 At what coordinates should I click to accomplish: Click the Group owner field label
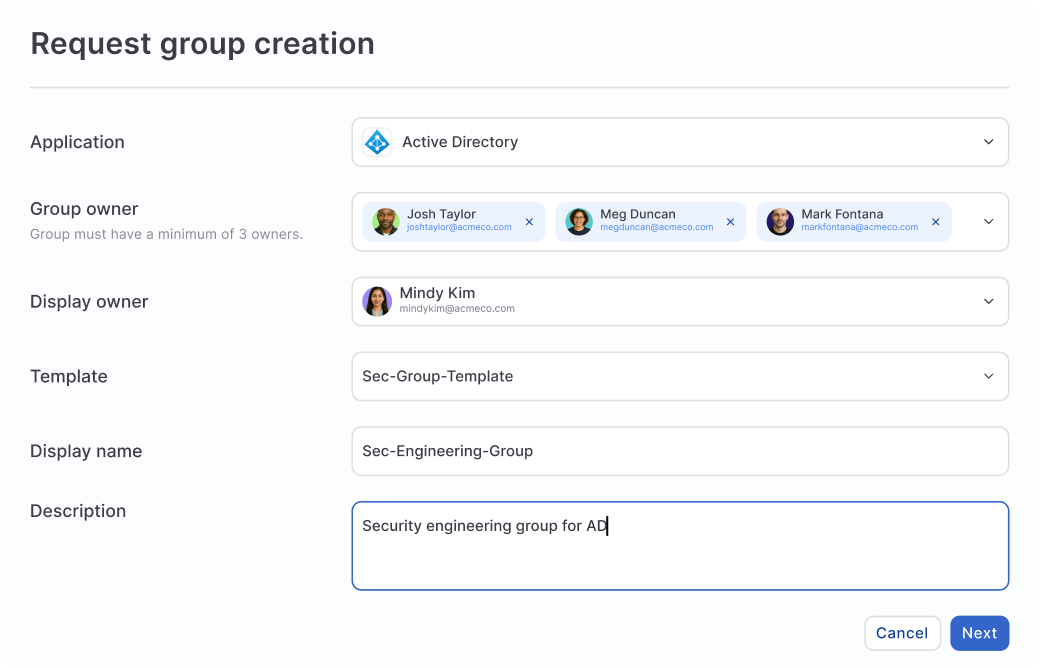[x=84, y=209]
